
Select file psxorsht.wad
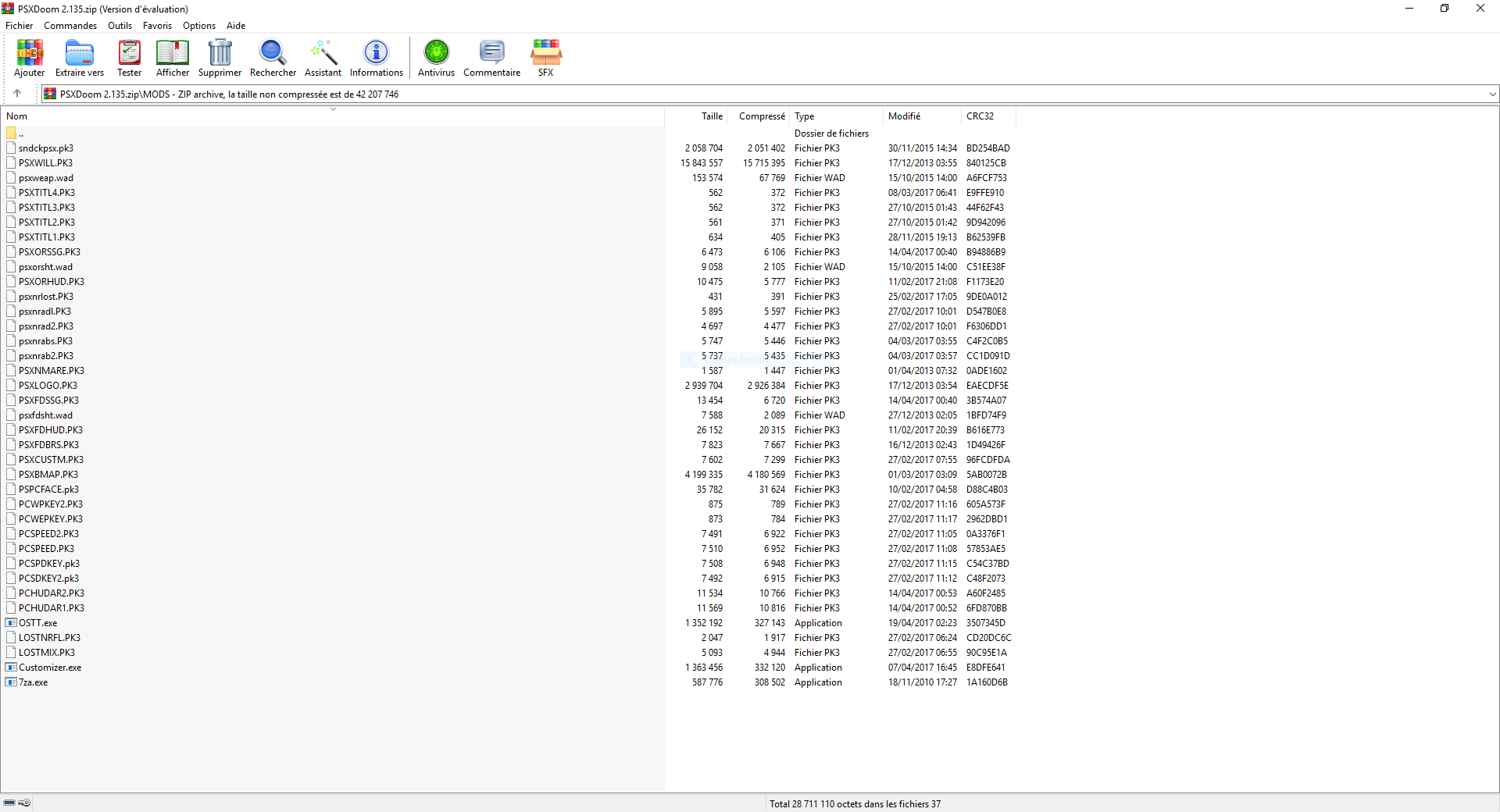pos(45,267)
